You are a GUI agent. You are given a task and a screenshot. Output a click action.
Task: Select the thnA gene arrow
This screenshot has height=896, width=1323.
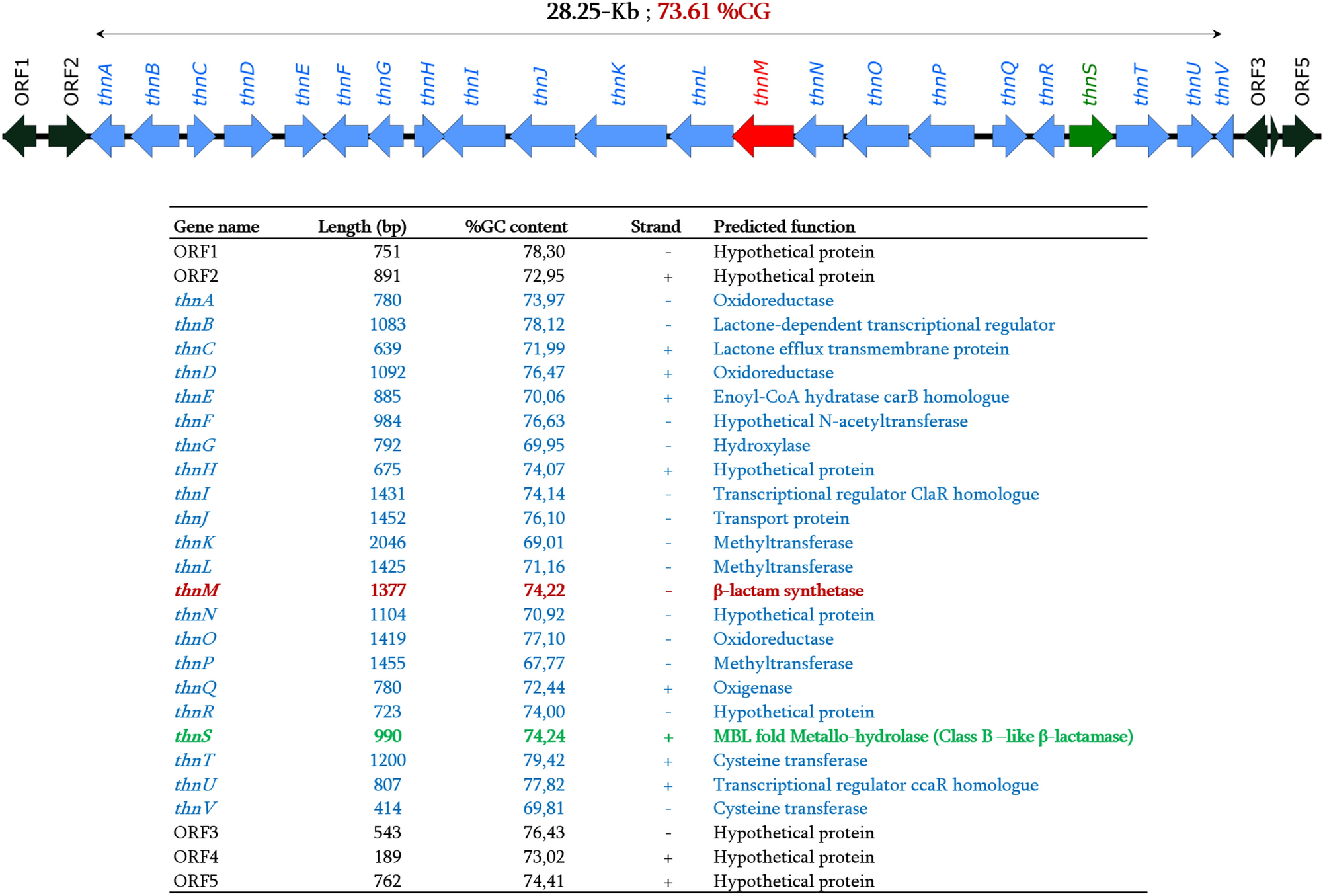coord(108,136)
